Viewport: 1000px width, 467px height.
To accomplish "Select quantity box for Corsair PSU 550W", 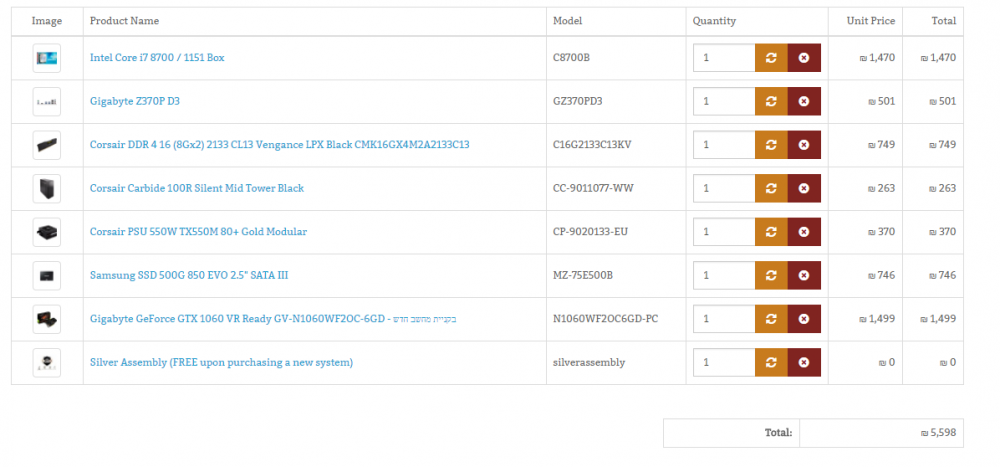I will pos(724,232).
